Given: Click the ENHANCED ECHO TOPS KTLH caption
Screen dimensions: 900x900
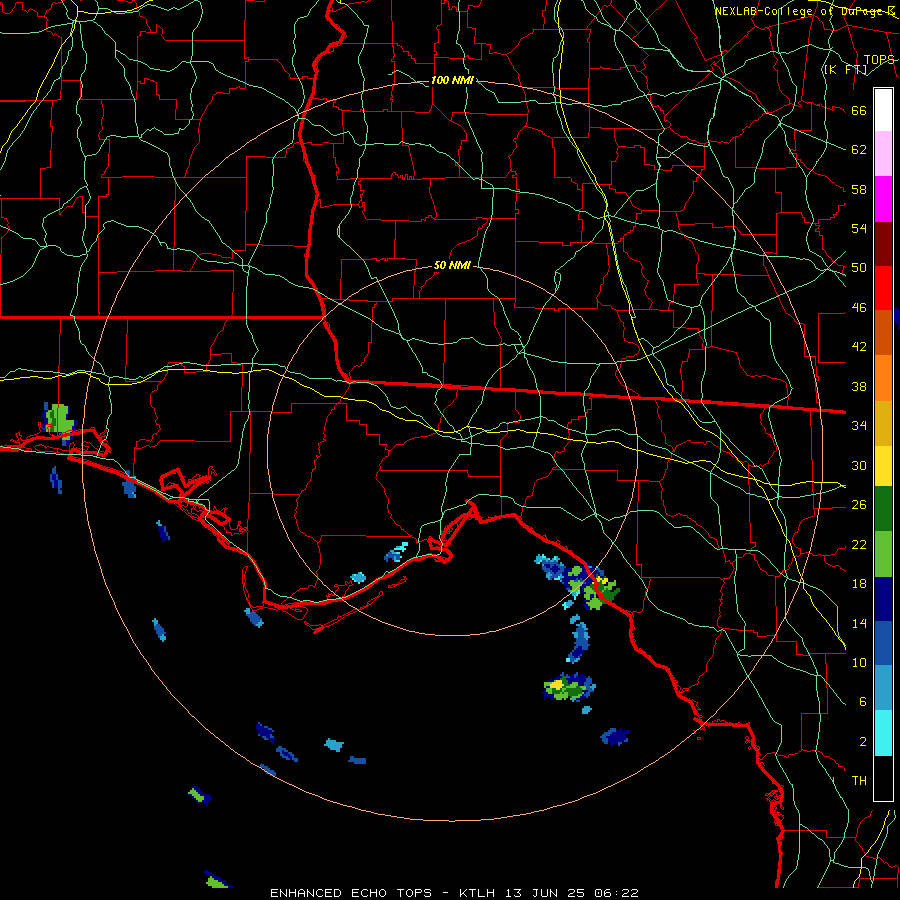Looking at the screenshot, I should pos(454,893).
